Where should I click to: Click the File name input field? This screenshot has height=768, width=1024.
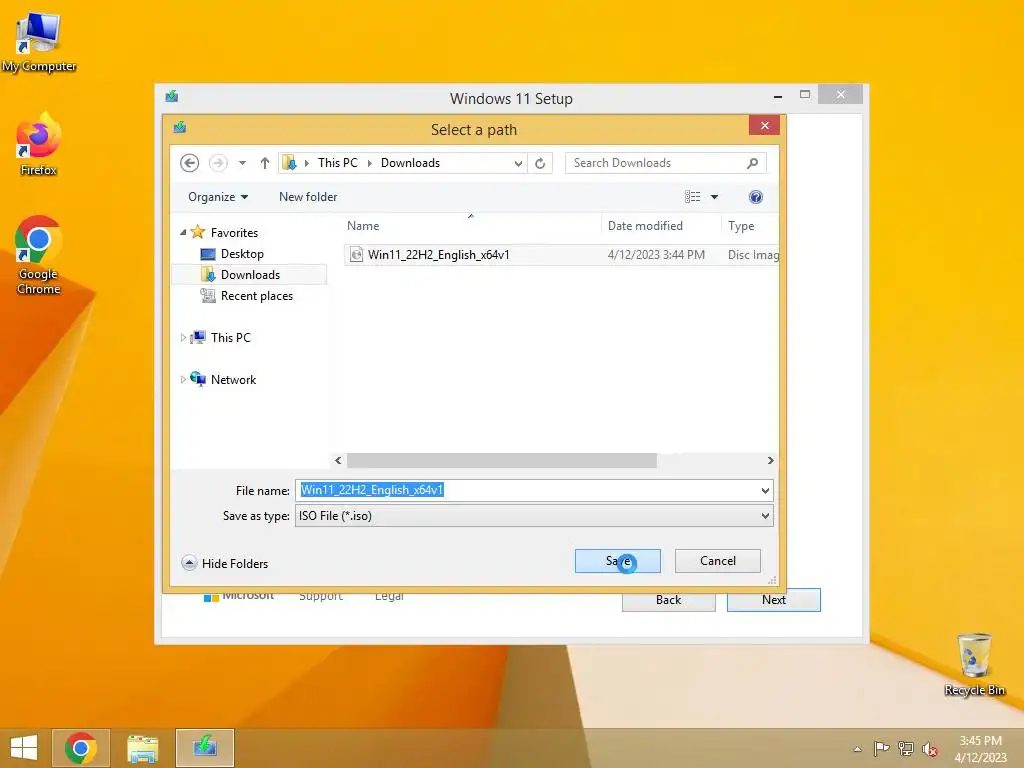526,490
